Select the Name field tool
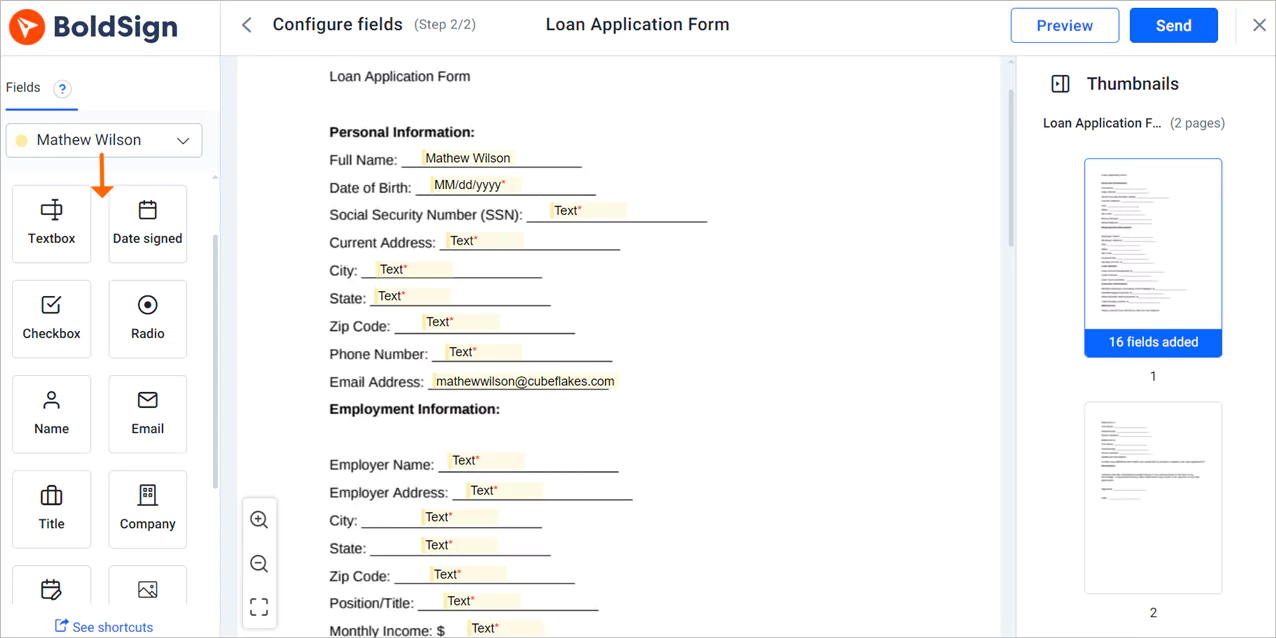This screenshot has height=638, width=1276. pyautogui.click(x=52, y=414)
